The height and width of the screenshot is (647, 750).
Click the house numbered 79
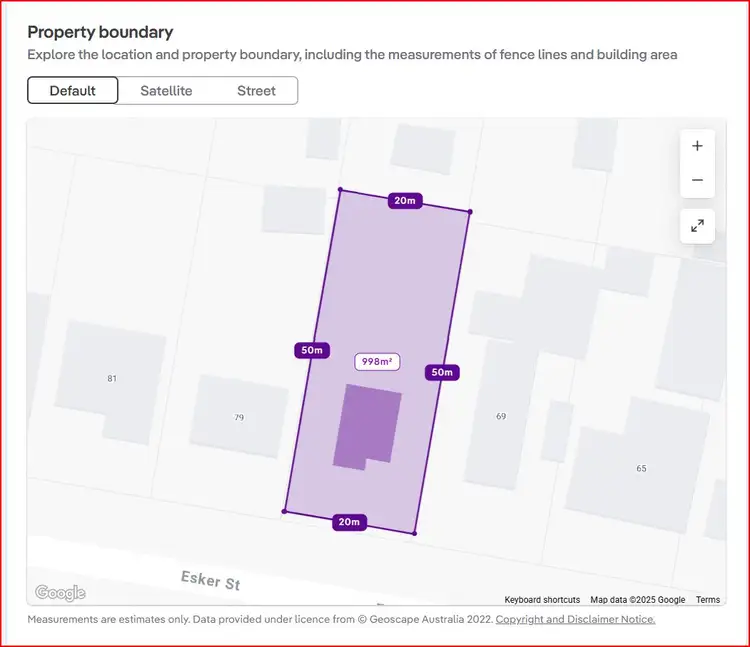pos(239,417)
